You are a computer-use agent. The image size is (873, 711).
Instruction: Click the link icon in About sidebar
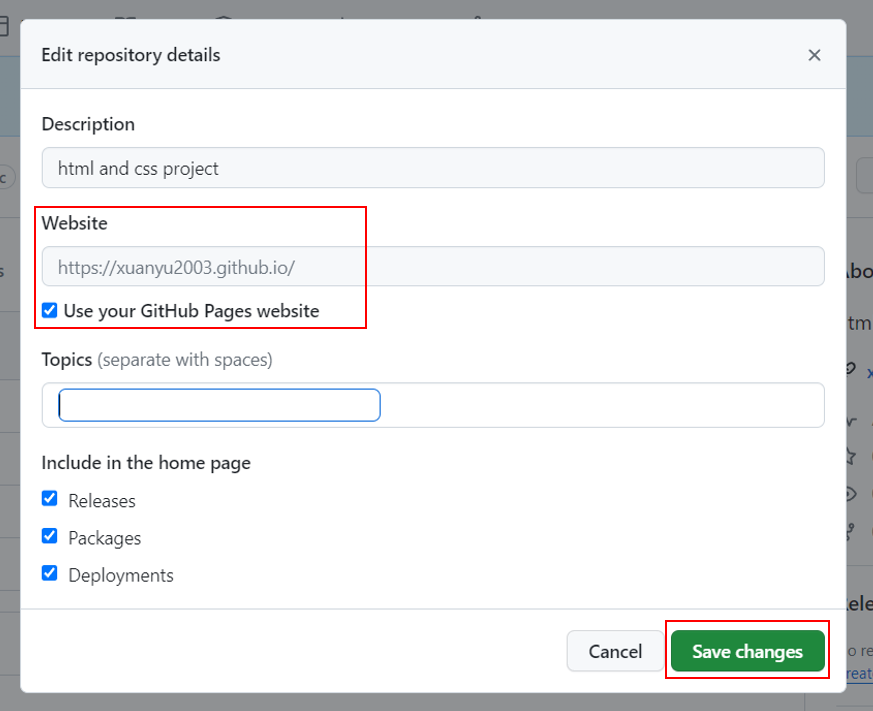(x=852, y=369)
